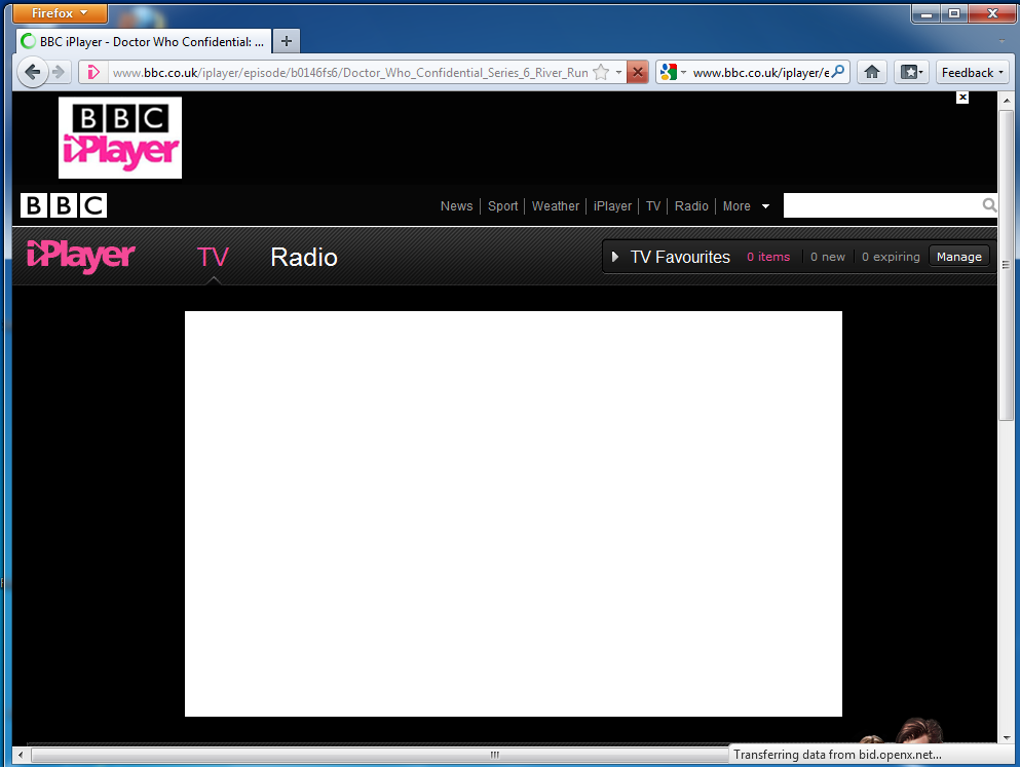Expand the More menu

pyautogui.click(x=746, y=206)
